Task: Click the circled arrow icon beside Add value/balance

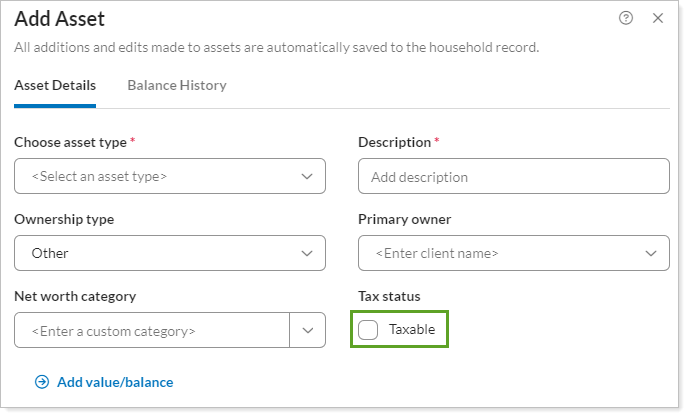Action: coord(42,382)
